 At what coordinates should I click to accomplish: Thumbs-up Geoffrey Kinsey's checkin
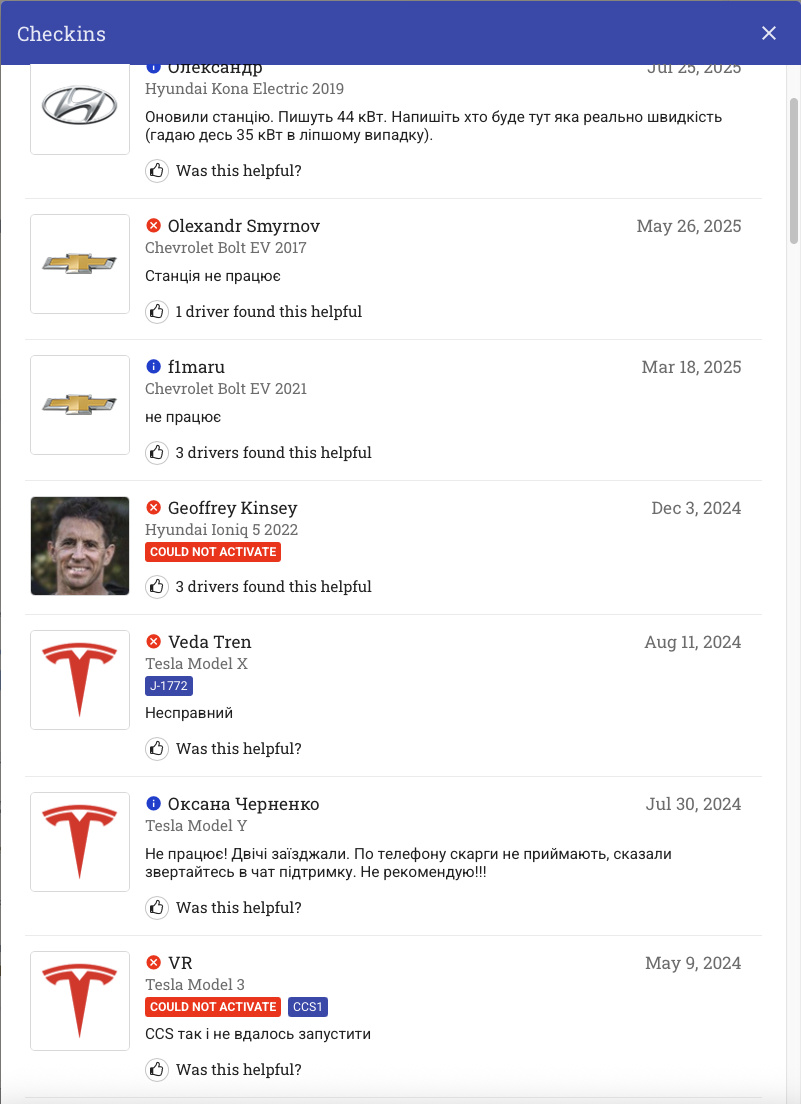[157, 587]
